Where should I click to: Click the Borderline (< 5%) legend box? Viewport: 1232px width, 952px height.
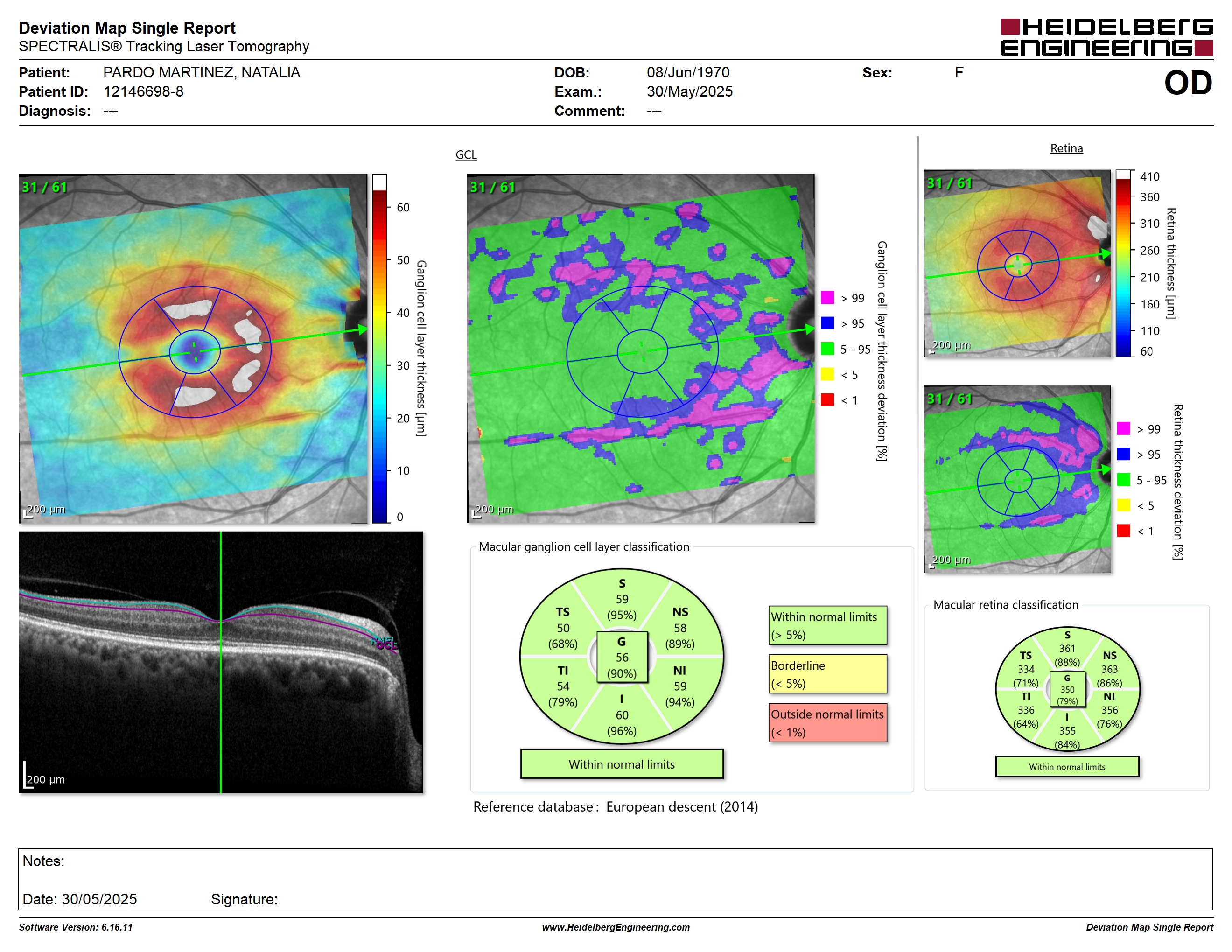point(827,674)
